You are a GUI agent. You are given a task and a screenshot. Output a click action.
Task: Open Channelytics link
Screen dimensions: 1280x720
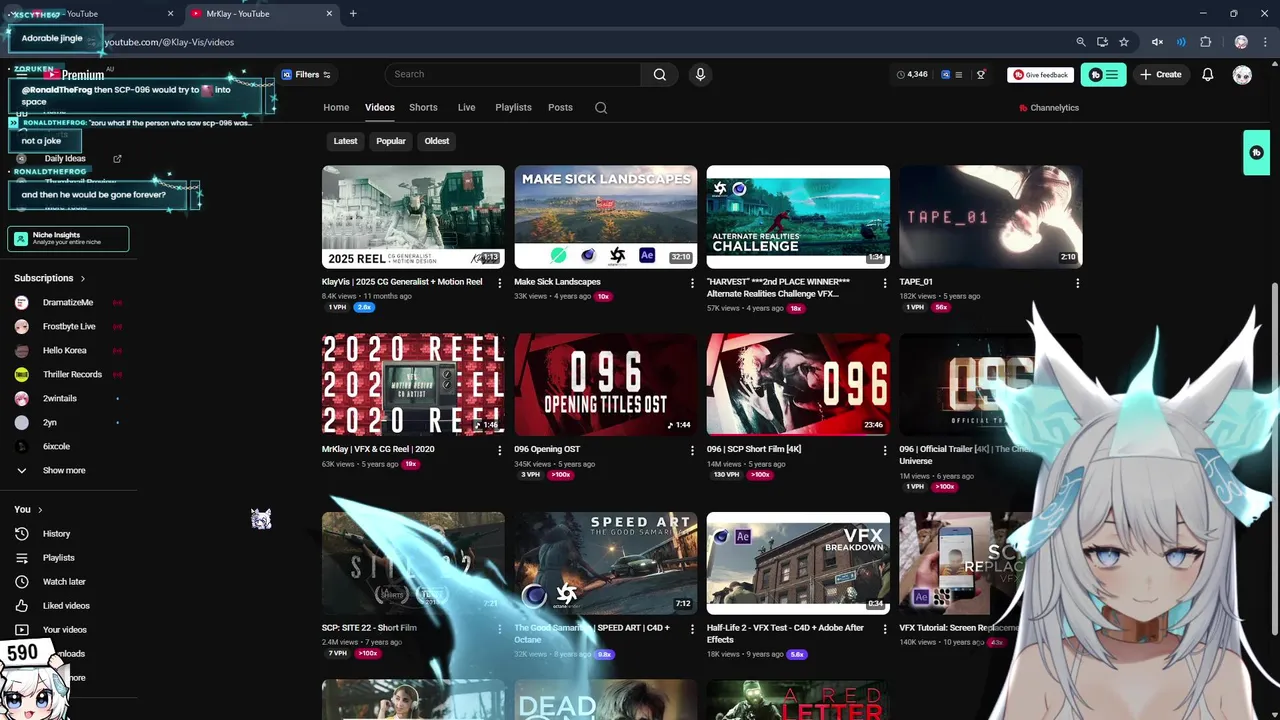pos(1048,108)
